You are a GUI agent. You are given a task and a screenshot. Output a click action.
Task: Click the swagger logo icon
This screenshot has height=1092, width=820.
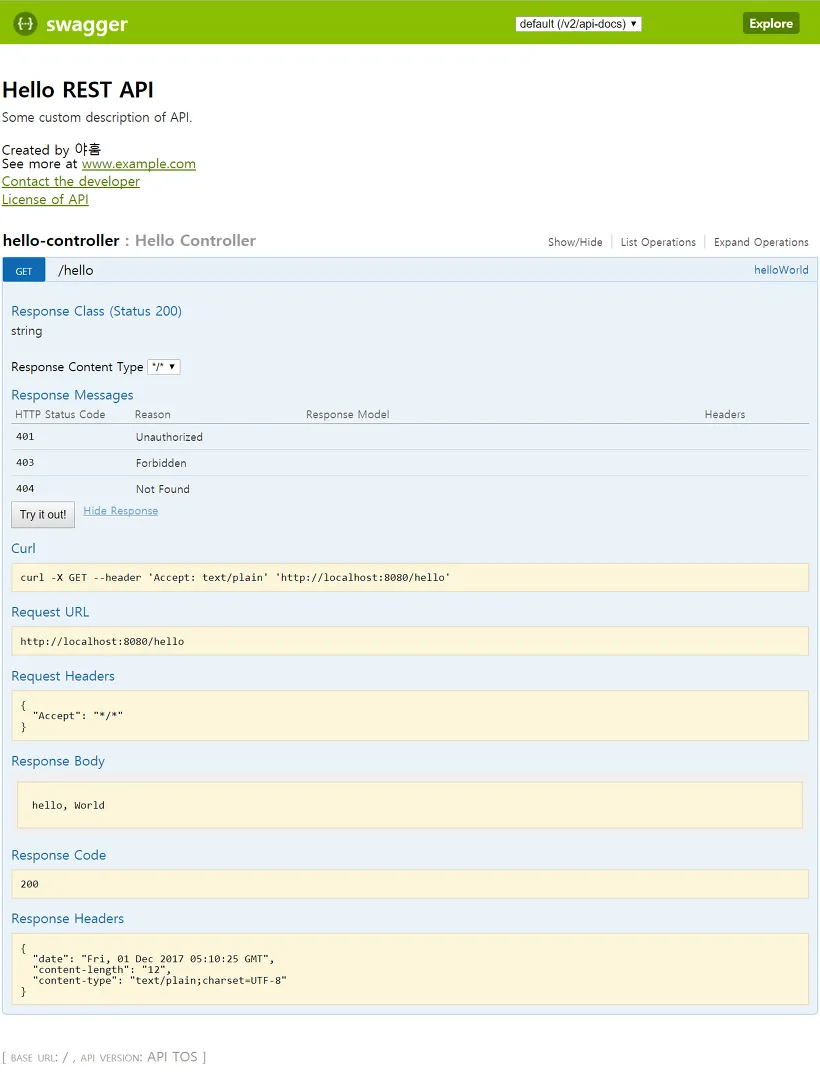point(25,24)
